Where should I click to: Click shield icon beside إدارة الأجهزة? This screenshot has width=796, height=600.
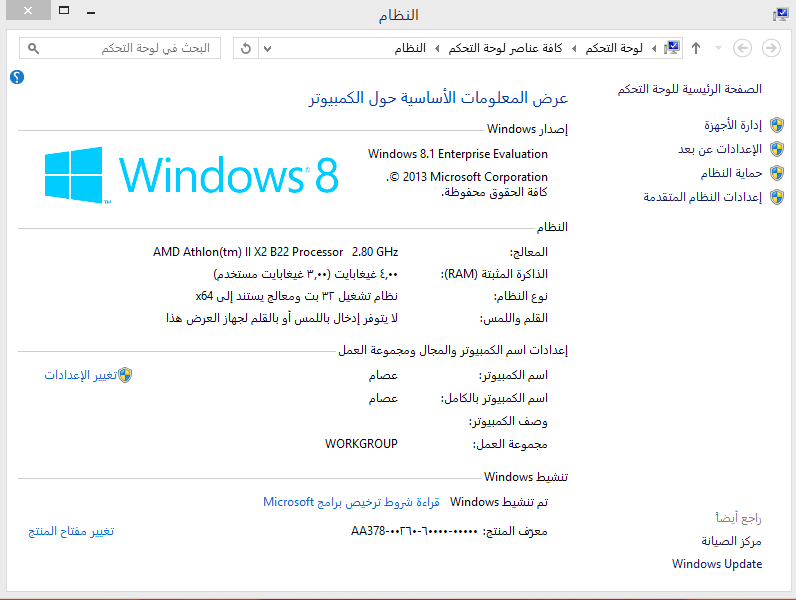[777, 125]
